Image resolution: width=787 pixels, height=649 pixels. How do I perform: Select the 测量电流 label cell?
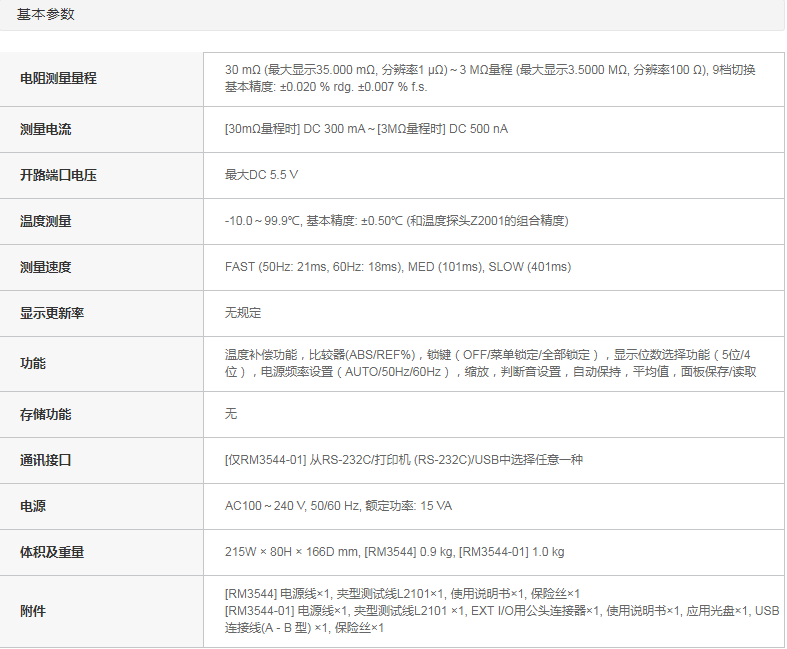point(46,129)
